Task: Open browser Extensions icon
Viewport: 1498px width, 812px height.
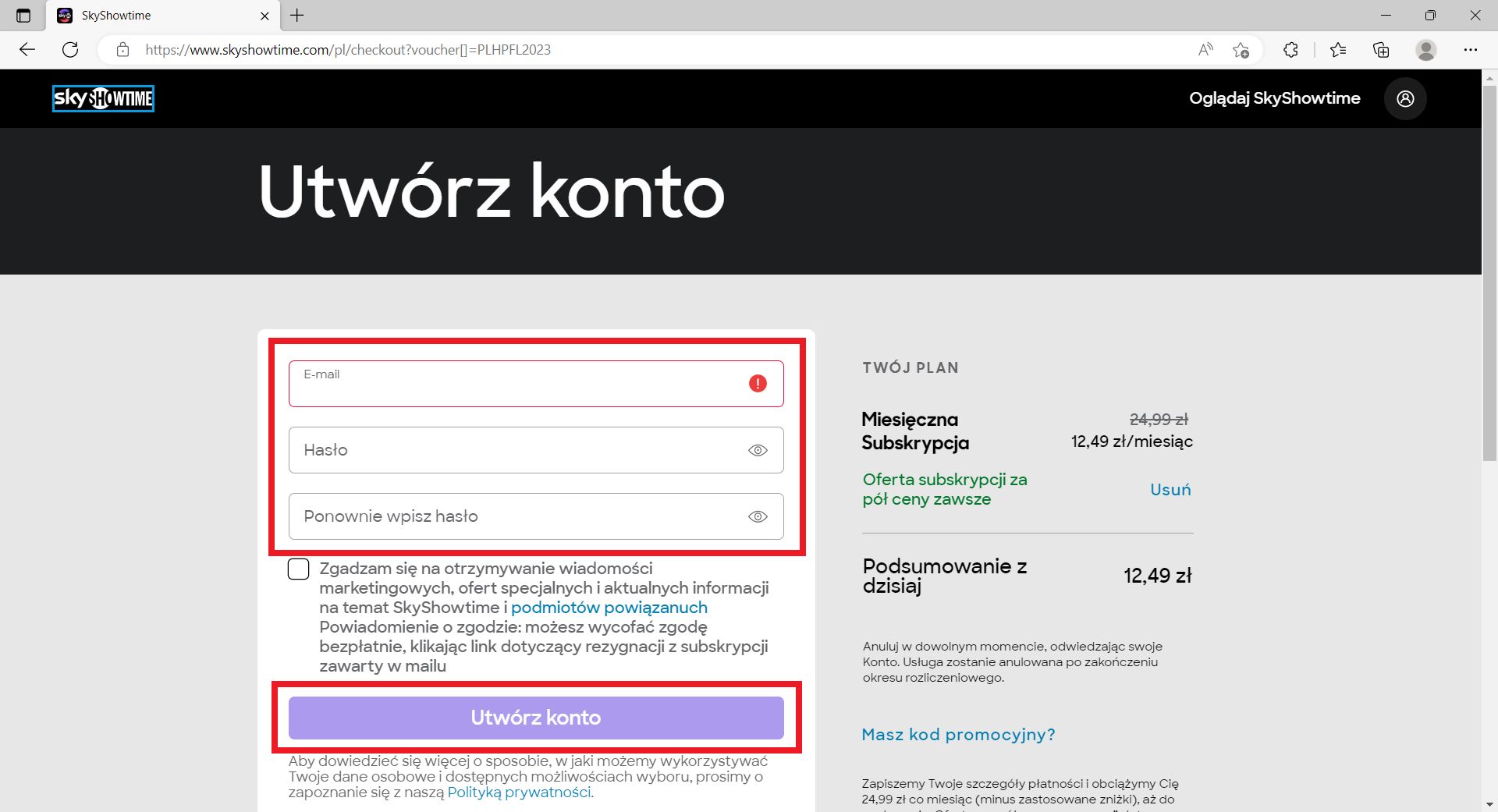Action: point(1290,50)
